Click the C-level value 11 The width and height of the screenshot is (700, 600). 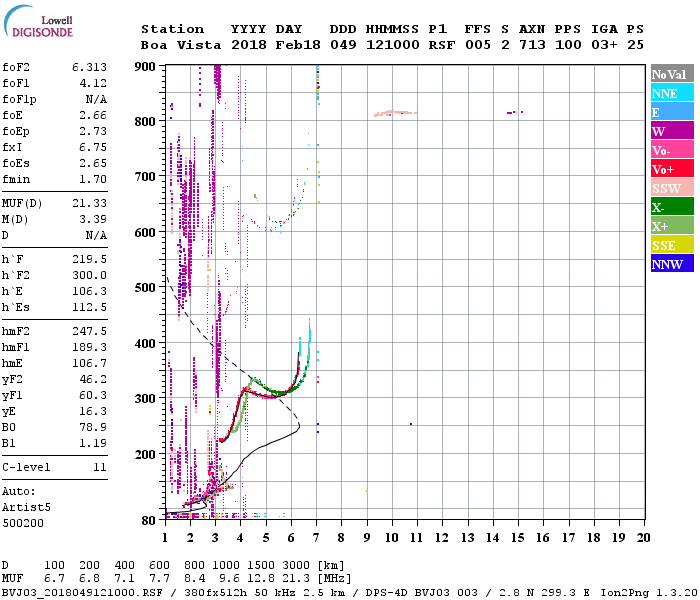pyautogui.click(x=100, y=468)
